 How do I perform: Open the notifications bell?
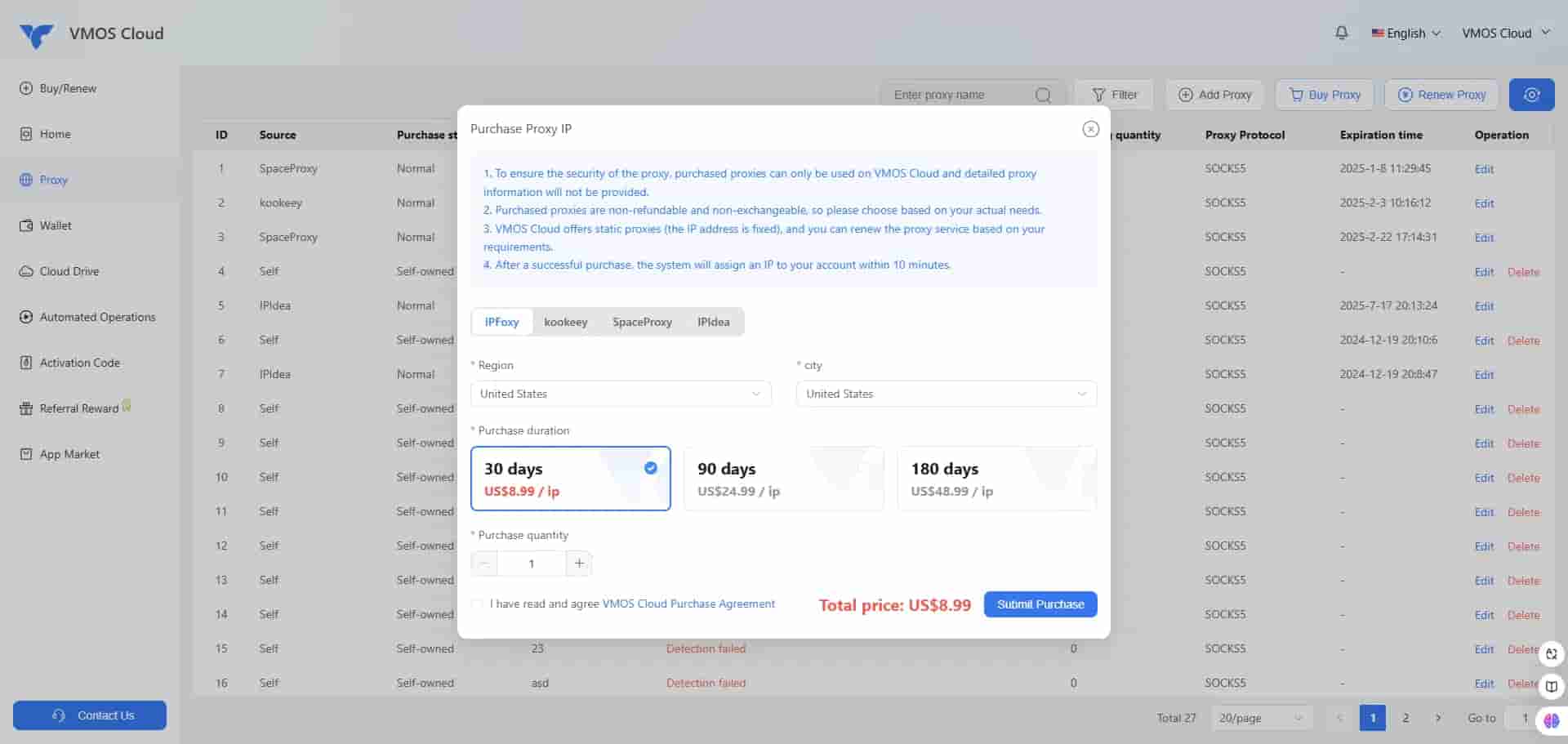click(x=1341, y=33)
